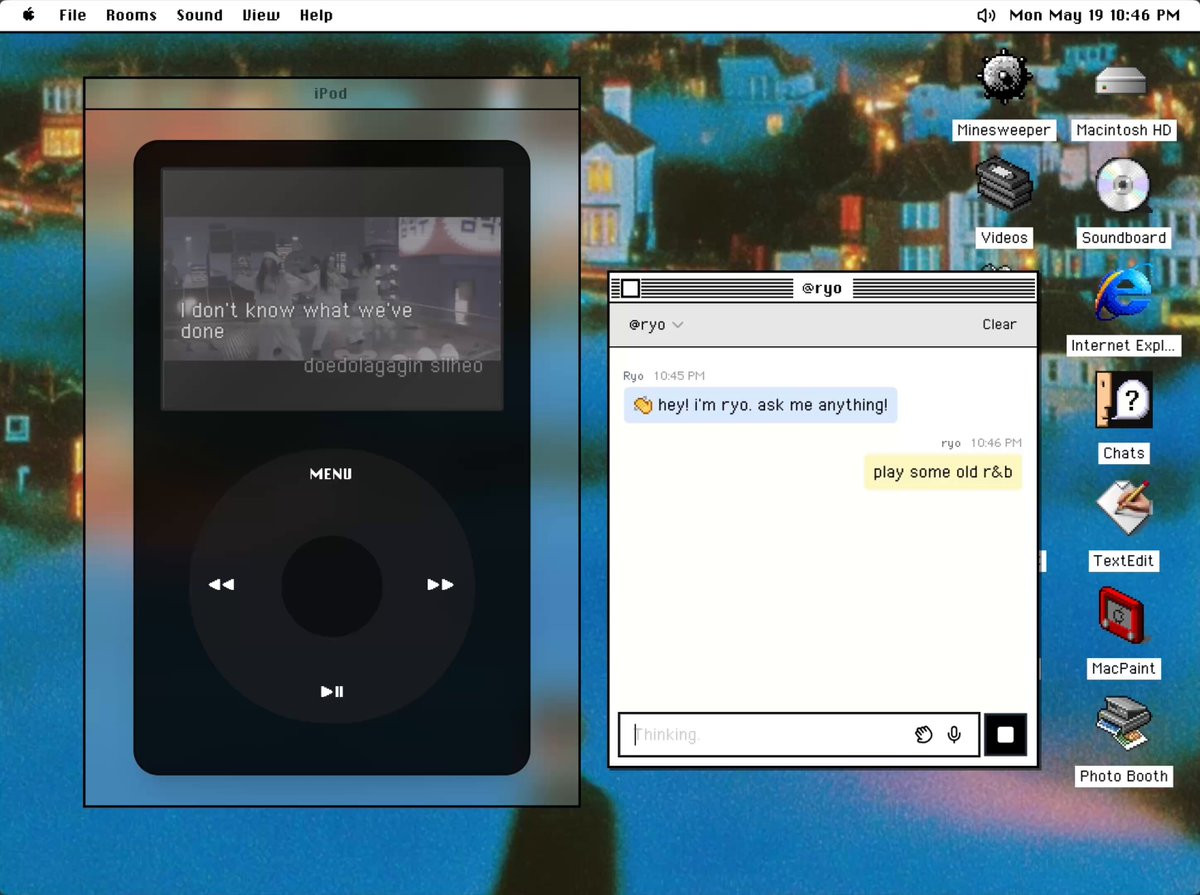Open the Rooms menu
The image size is (1200, 895).
click(x=131, y=15)
